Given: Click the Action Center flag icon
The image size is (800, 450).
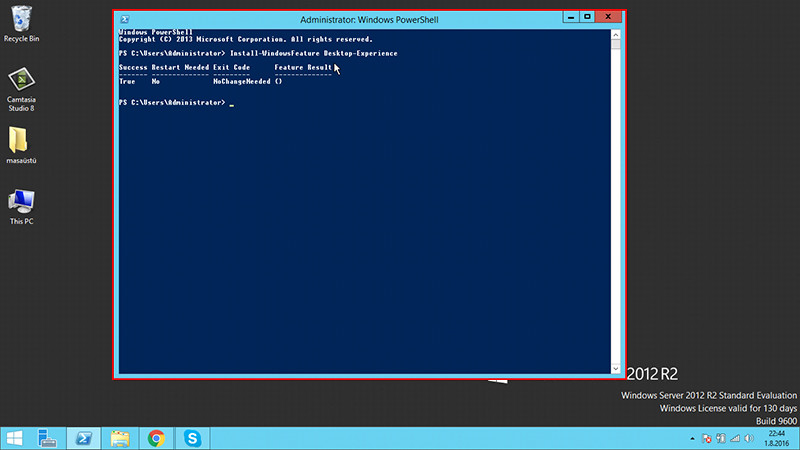Looking at the screenshot, I should (x=706, y=438).
